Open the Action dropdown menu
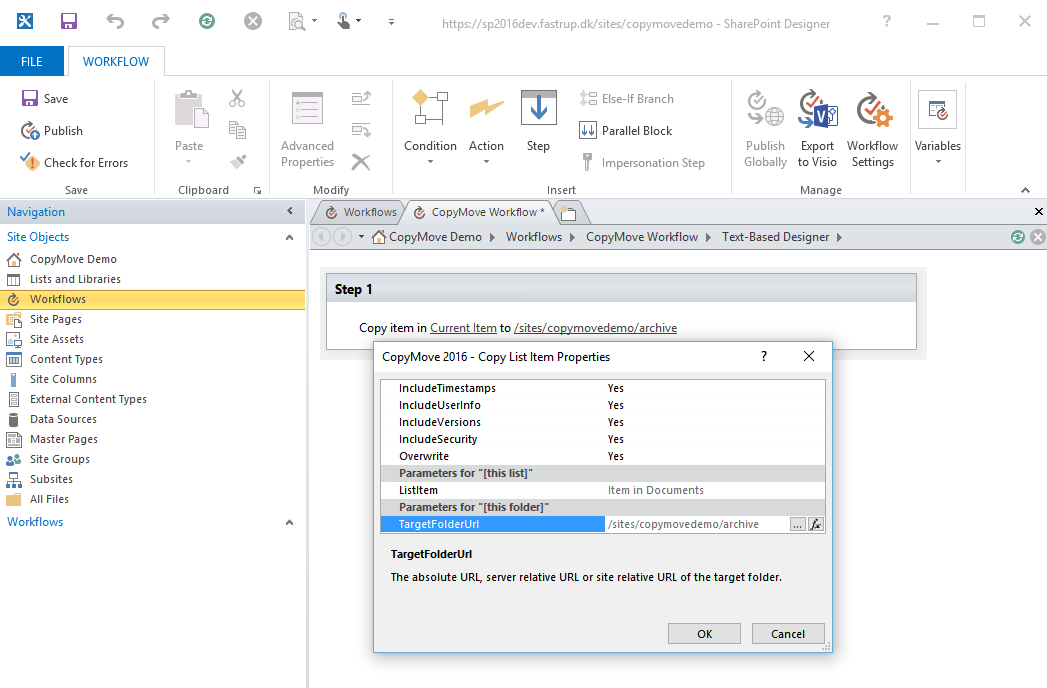Screen dimensions: 1047x688 point(486,152)
